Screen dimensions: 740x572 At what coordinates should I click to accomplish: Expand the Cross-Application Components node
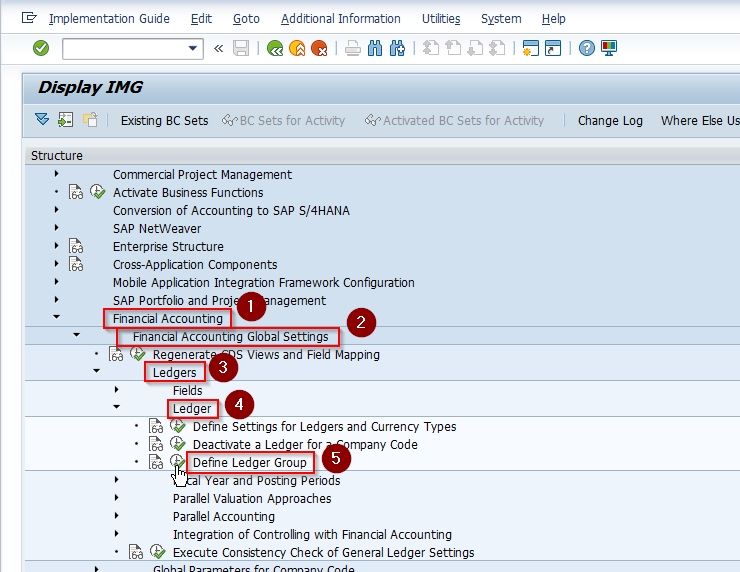57,263
